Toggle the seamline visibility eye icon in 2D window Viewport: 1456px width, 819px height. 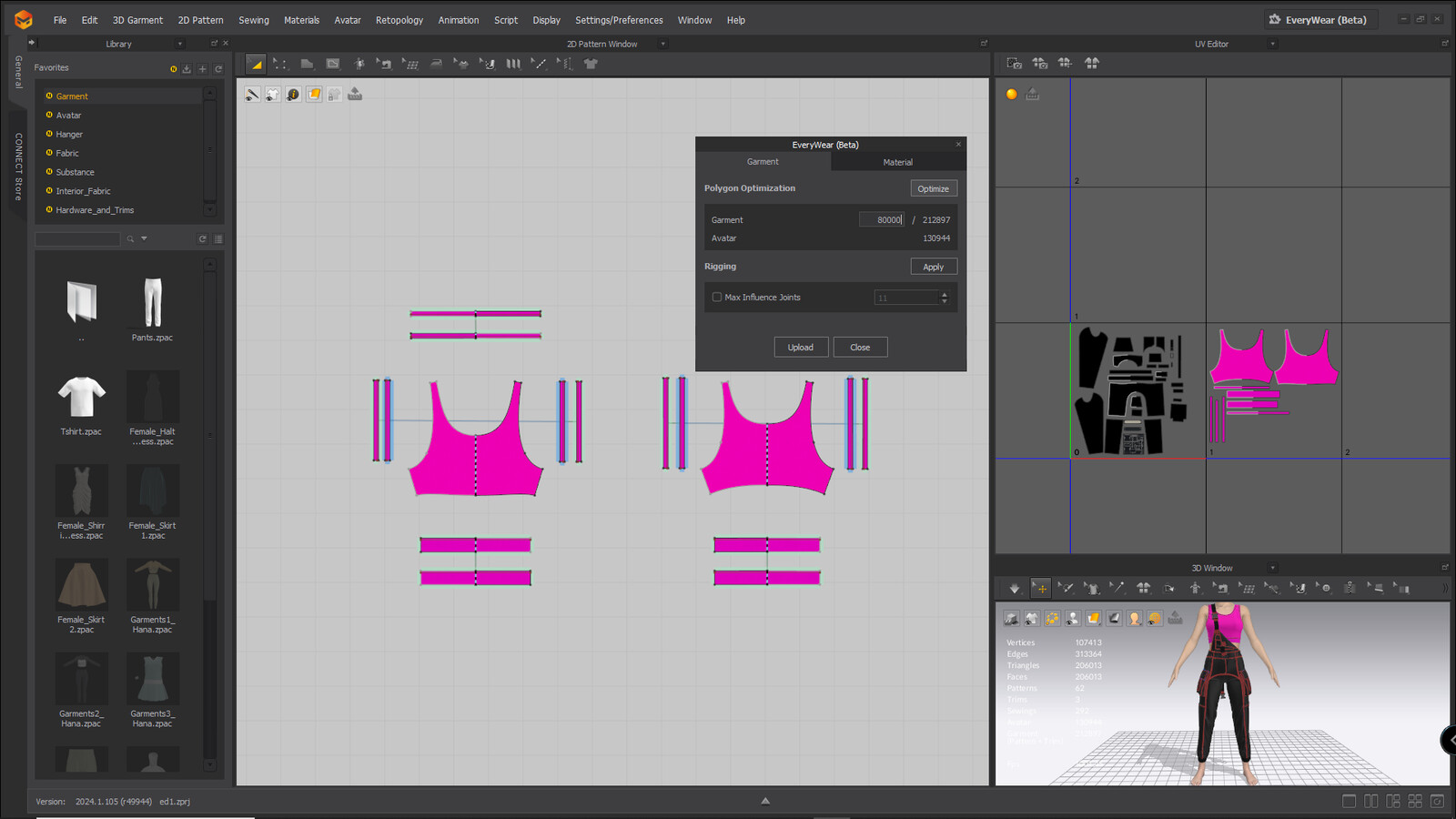coord(252,95)
